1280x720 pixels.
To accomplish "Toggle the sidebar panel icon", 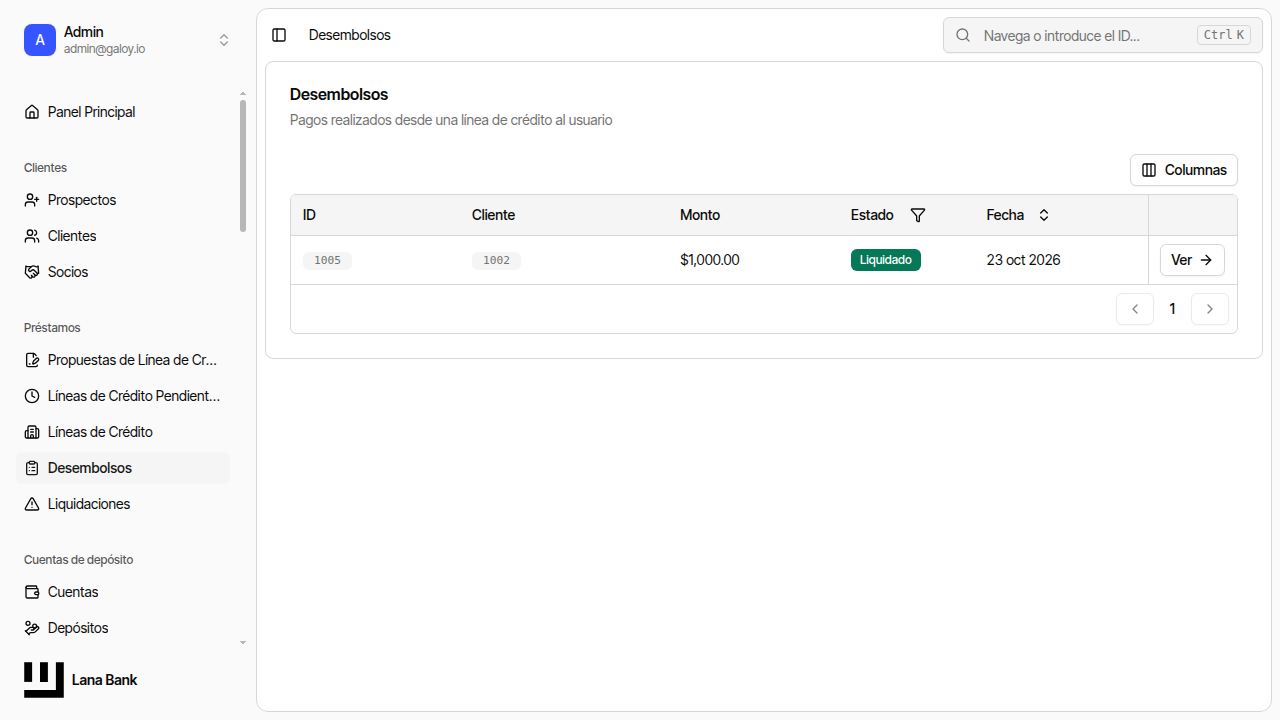I will (279, 35).
